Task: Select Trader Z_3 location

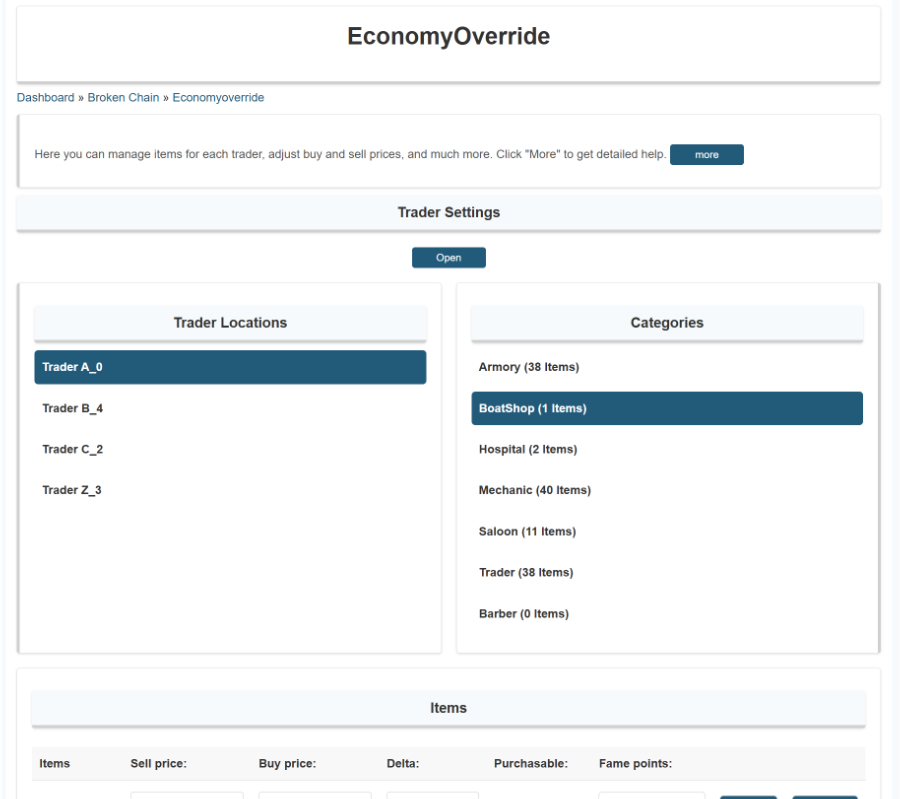Action: [x=230, y=490]
